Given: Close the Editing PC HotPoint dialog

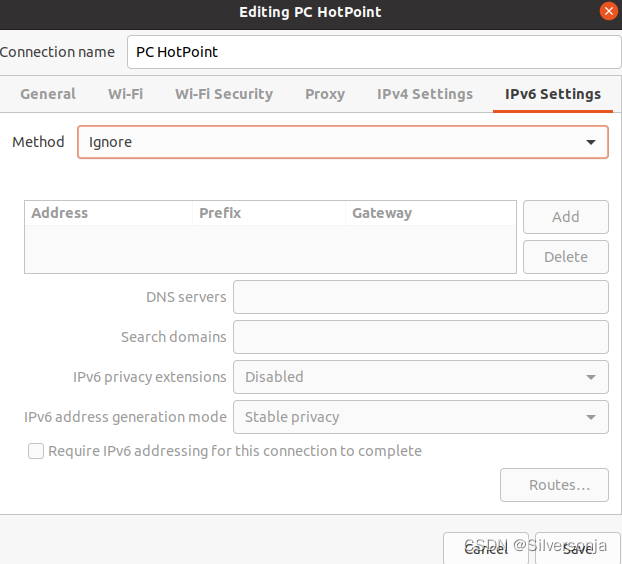Looking at the screenshot, I should click(x=609, y=11).
